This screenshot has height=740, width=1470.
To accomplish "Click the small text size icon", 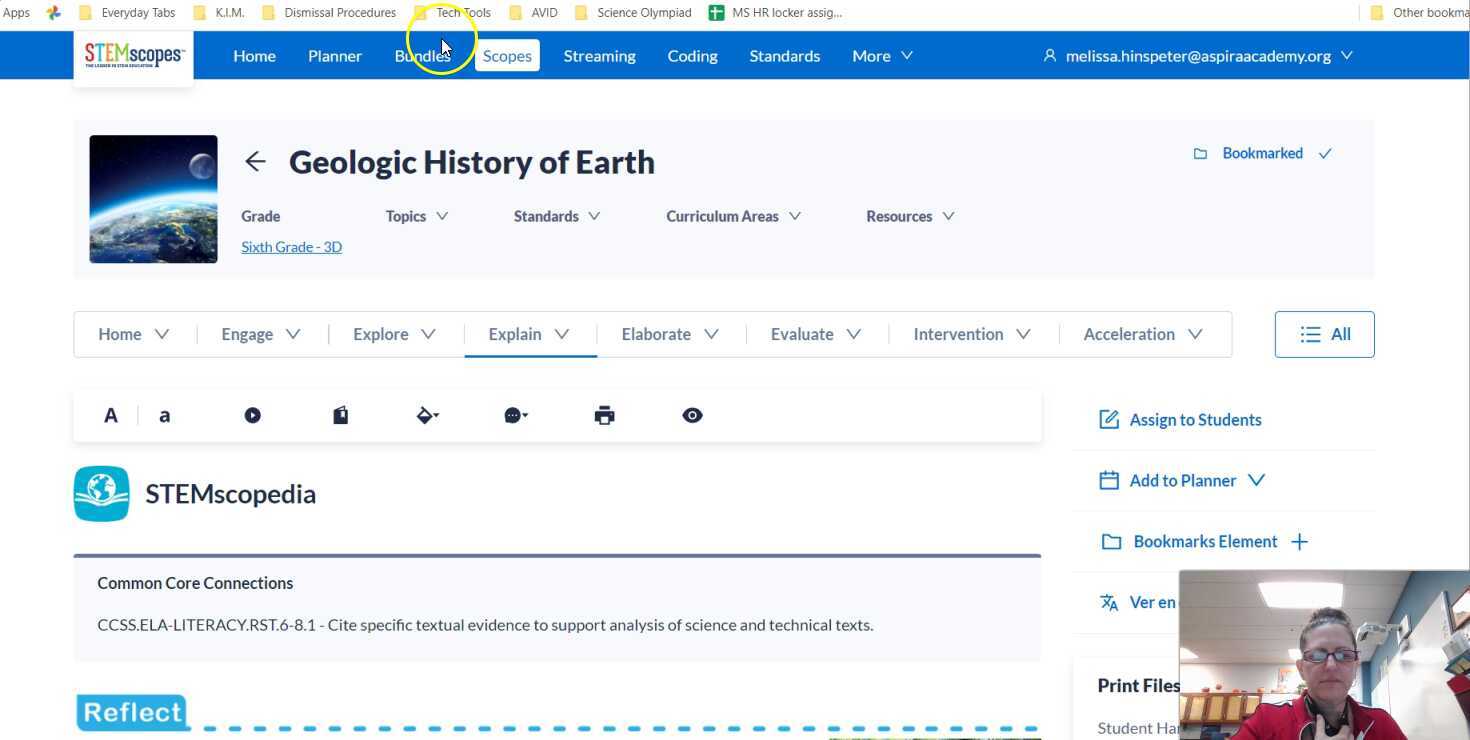I will (x=164, y=415).
